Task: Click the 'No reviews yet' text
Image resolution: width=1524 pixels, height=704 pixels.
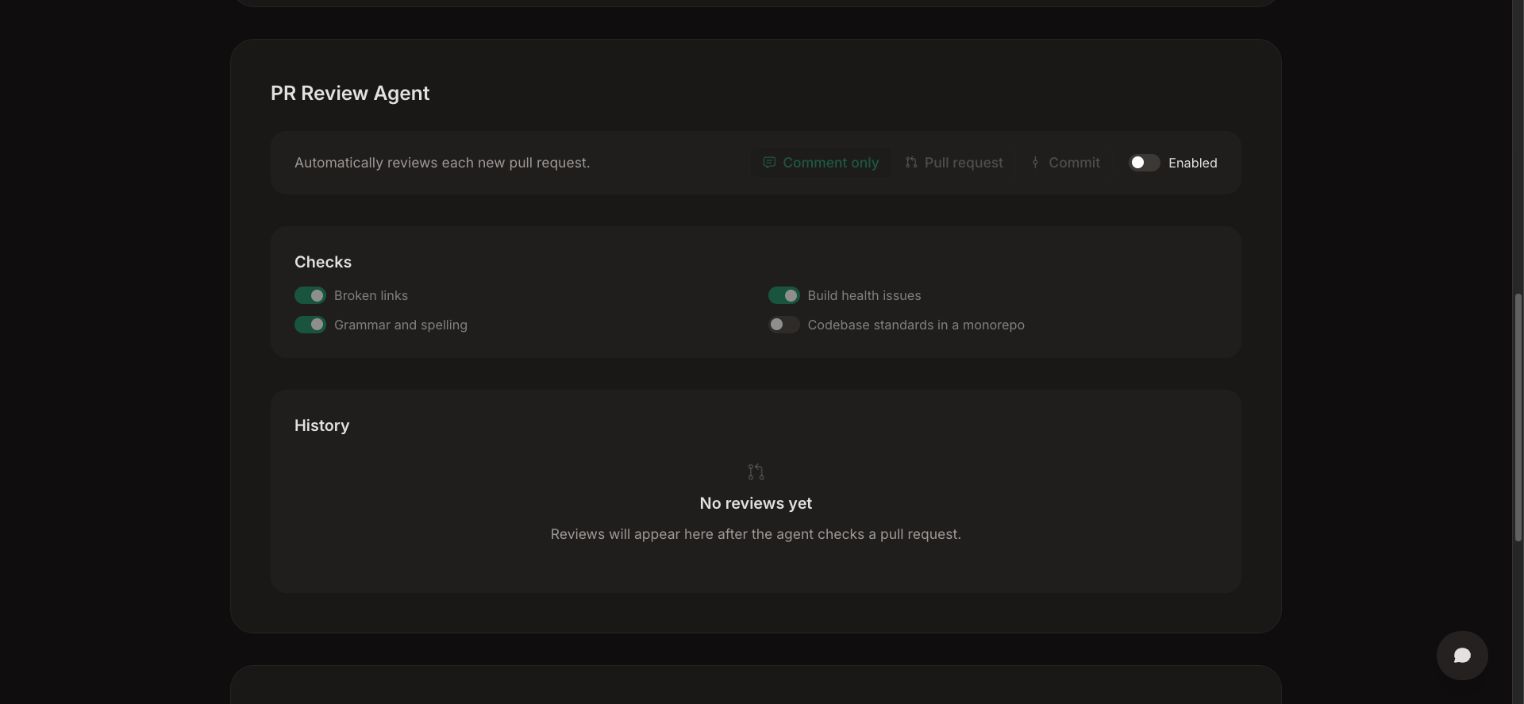Action: [x=756, y=504]
